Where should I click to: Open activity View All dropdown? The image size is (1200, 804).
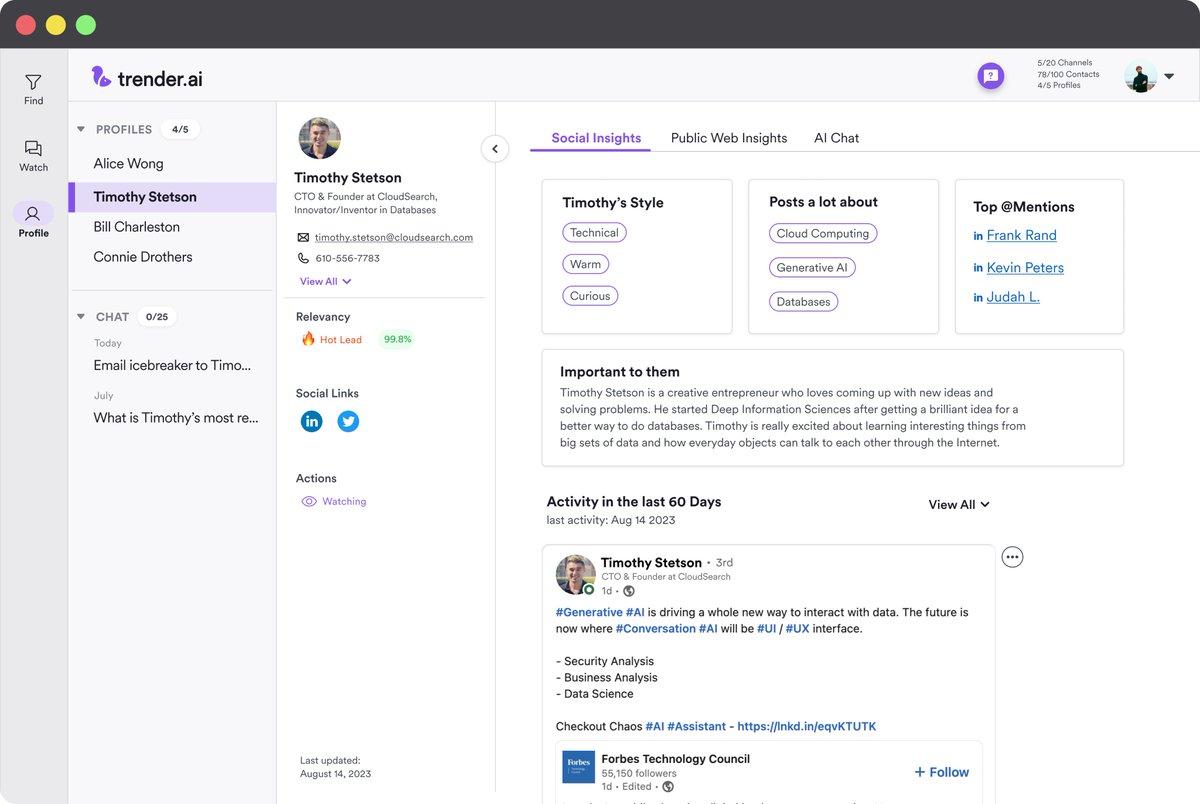point(959,504)
